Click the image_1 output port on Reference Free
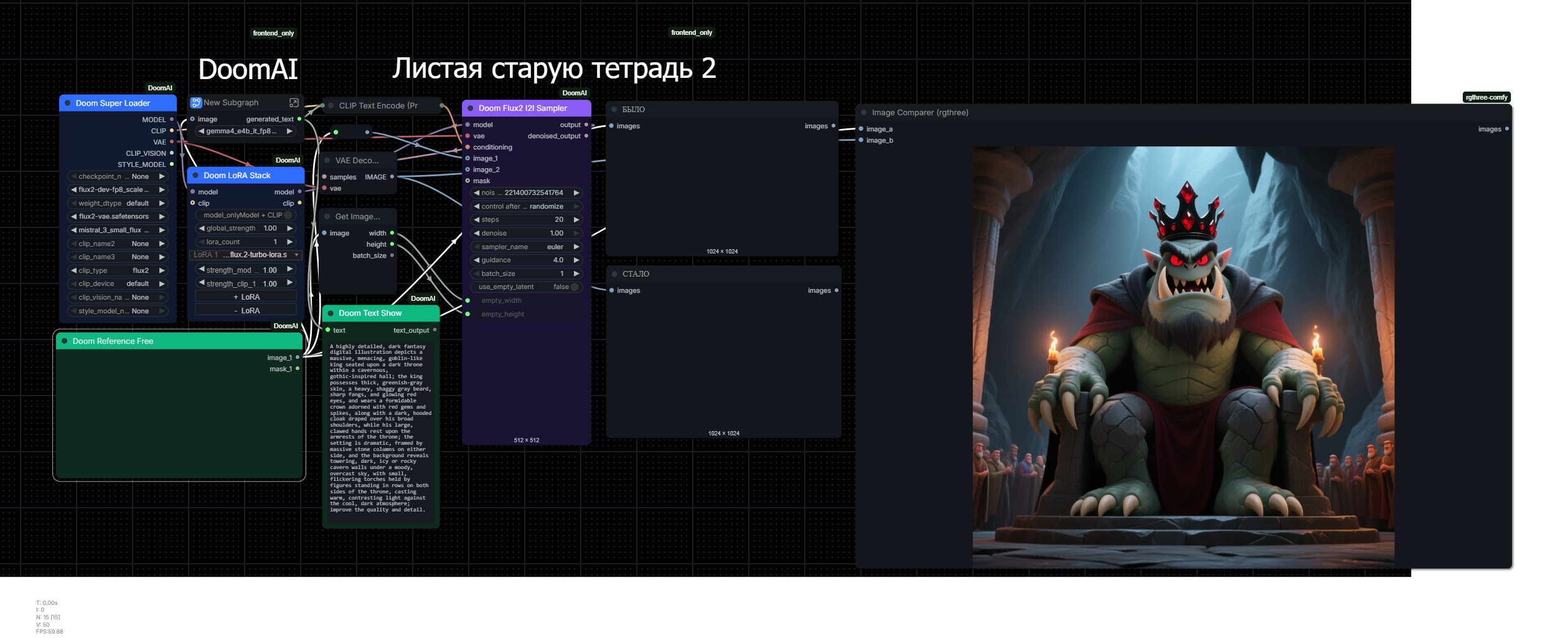1568x641 pixels. coord(298,358)
